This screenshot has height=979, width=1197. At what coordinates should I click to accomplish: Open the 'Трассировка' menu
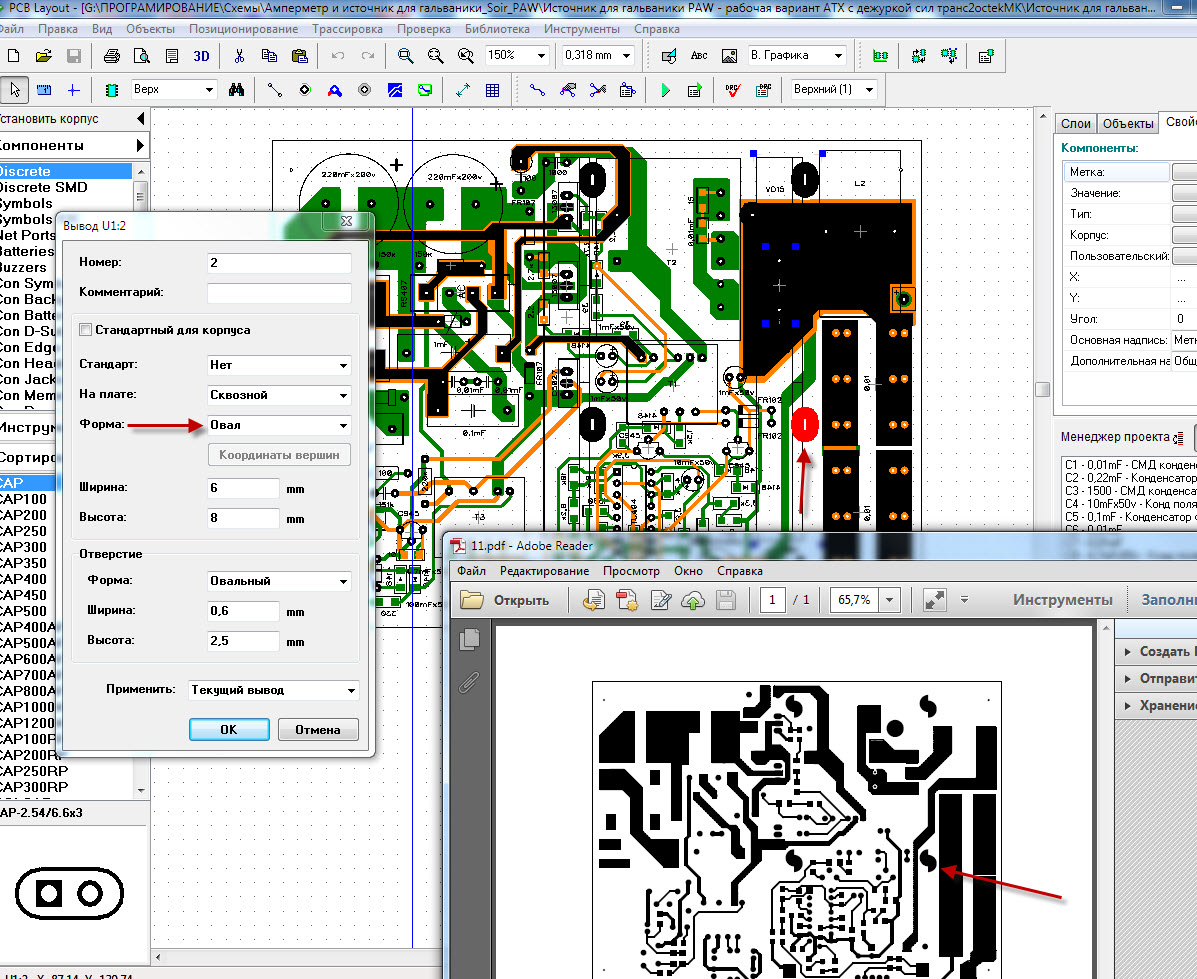[347, 29]
